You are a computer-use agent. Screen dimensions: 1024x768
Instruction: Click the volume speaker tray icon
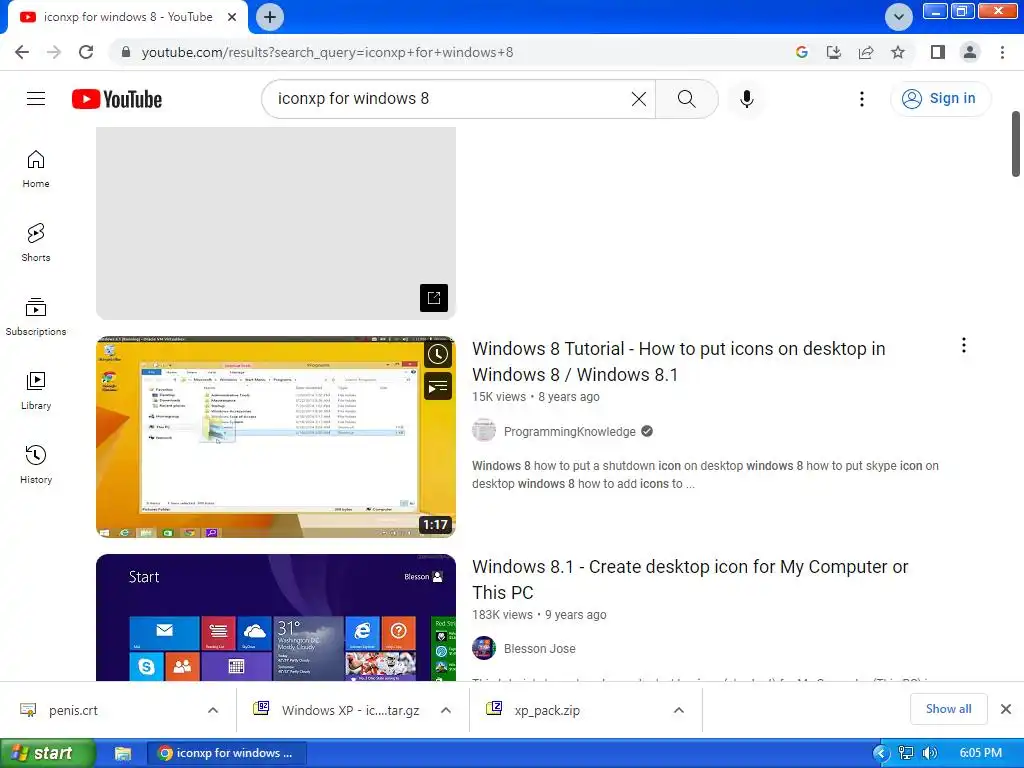click(x=929, y=754)
